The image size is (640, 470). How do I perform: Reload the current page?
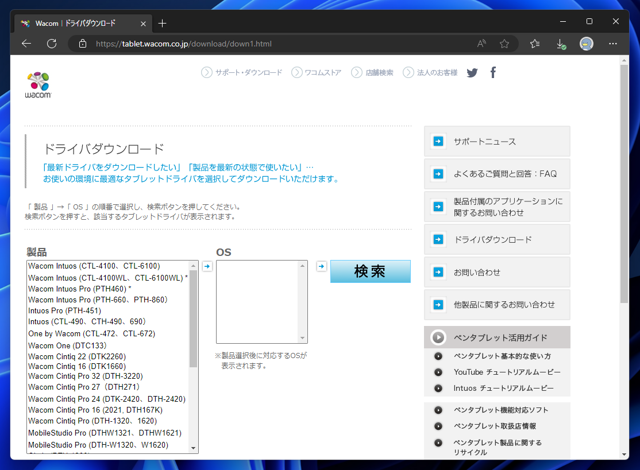[x=52, y=44]
